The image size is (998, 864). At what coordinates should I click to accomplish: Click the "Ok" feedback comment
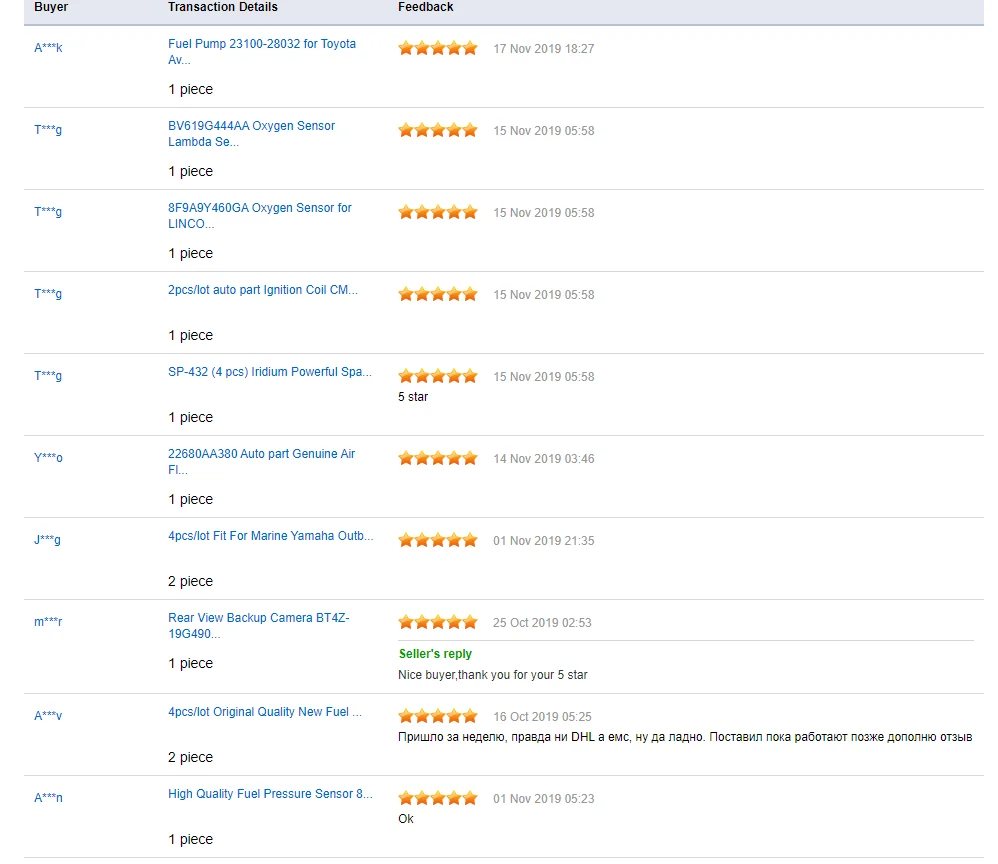(x=406, y=819)
